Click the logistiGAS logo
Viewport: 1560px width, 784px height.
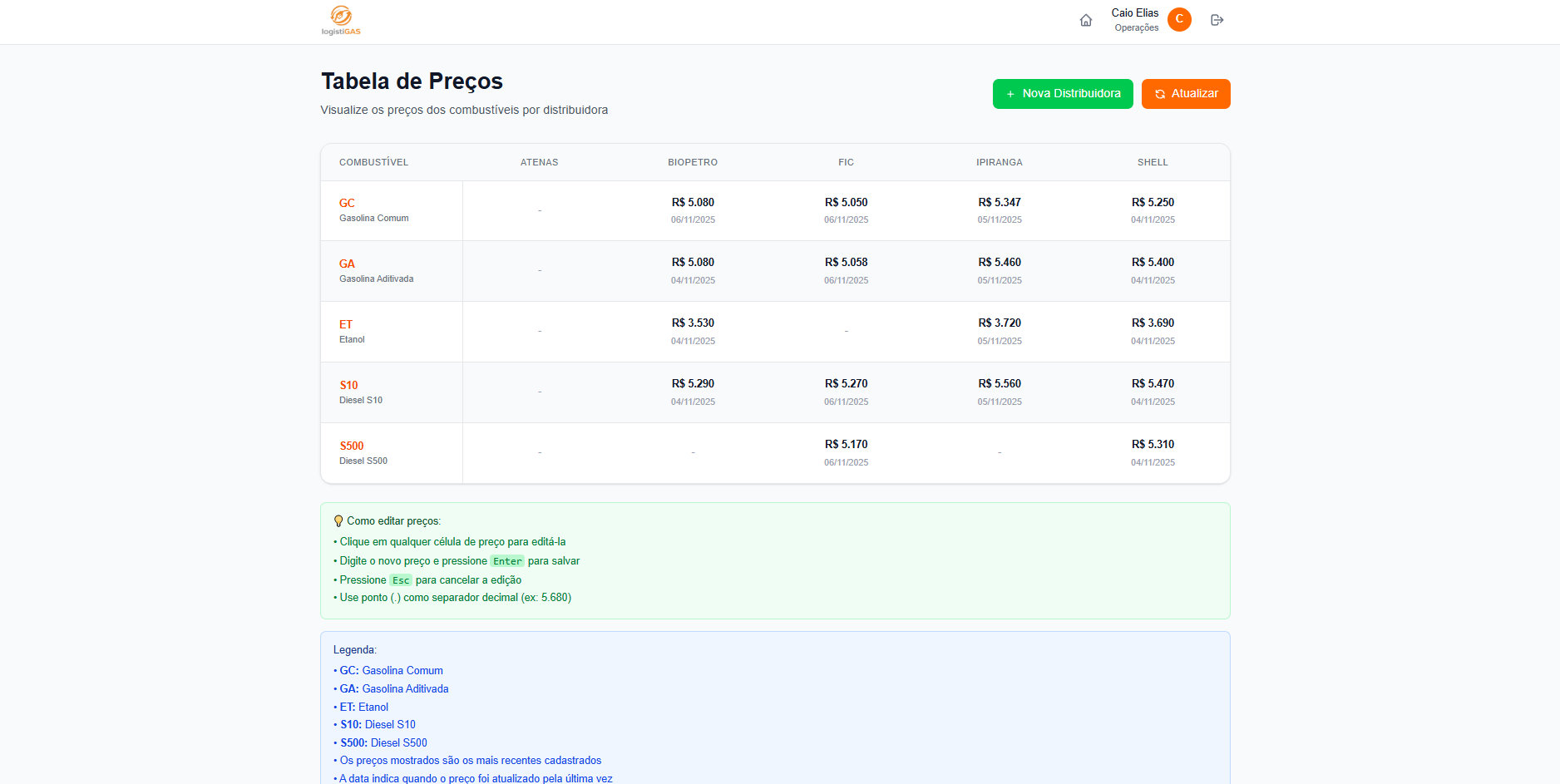(x=341, y=21)
